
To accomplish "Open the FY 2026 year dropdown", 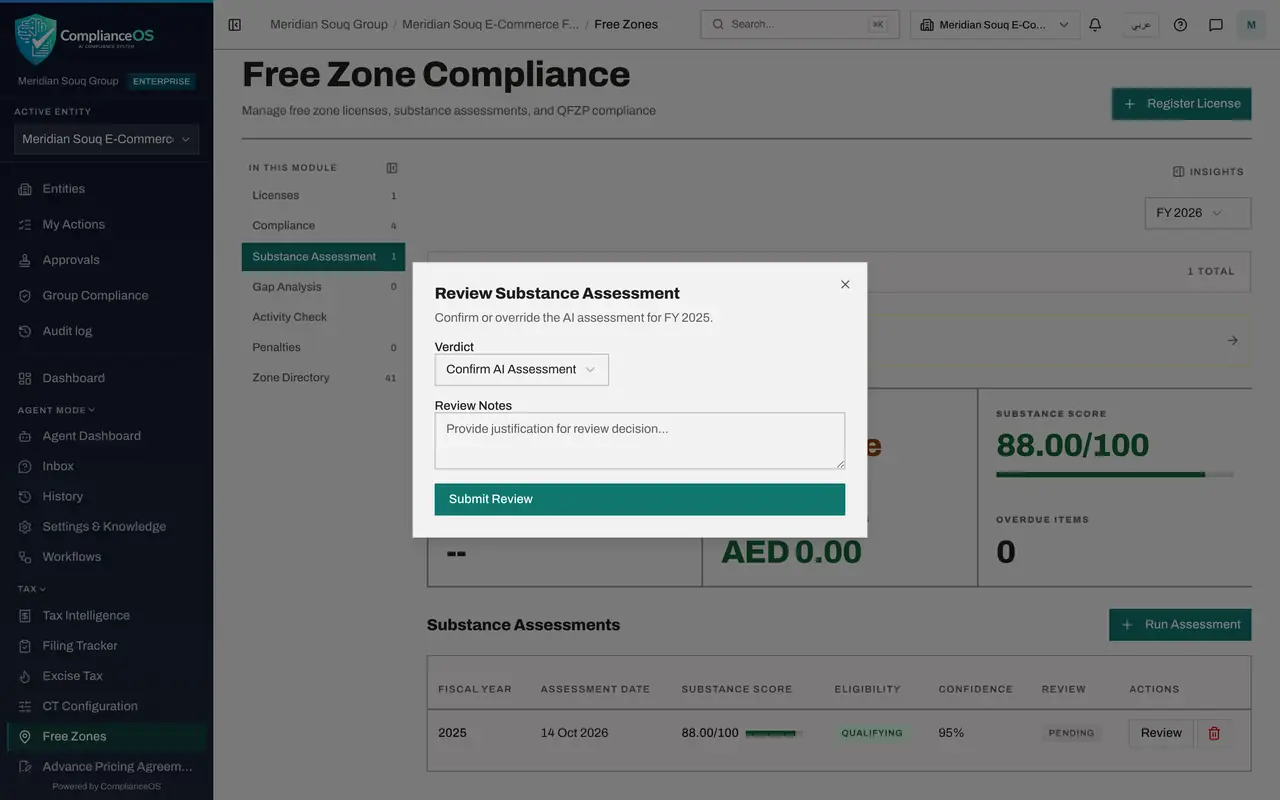I will click(x=1198, y=213).
